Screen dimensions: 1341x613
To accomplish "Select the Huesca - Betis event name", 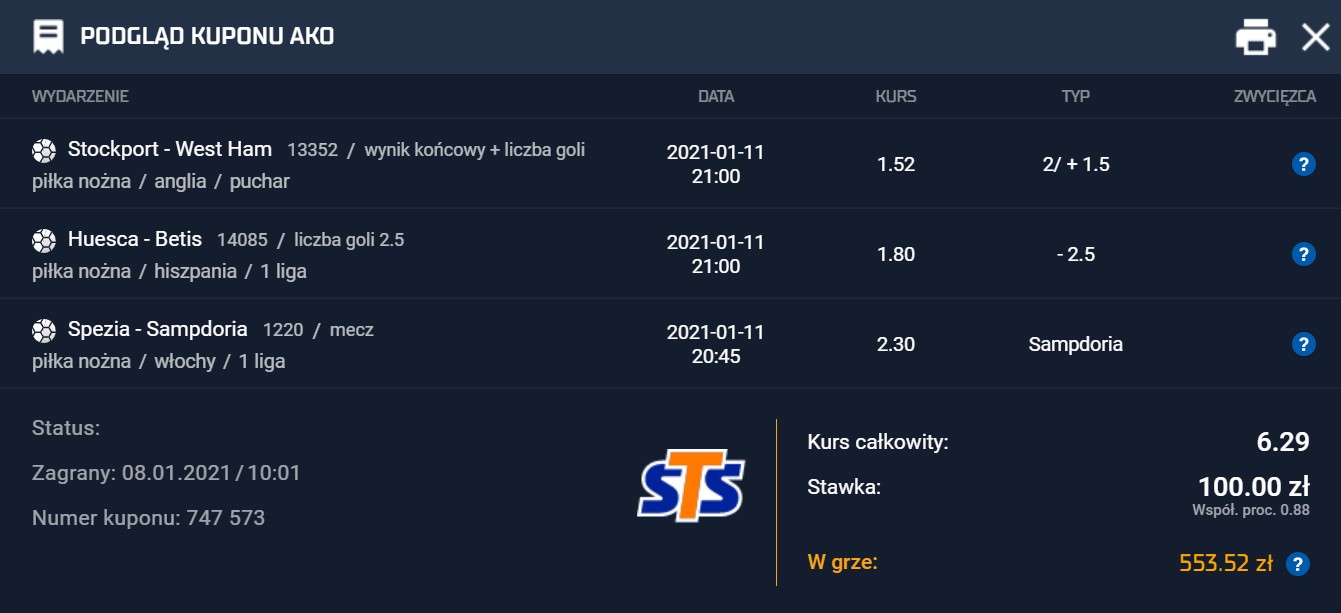I will (135, 239).
